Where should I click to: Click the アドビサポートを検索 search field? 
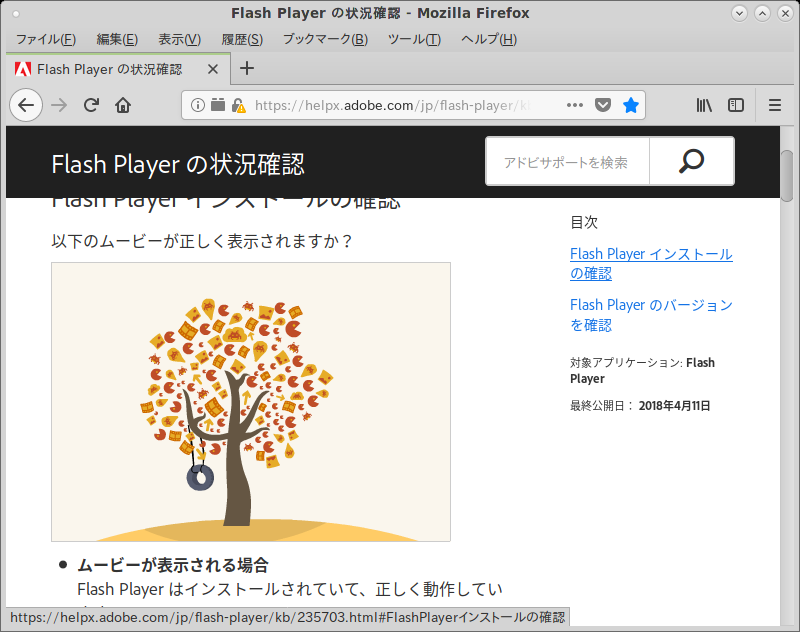567,161
